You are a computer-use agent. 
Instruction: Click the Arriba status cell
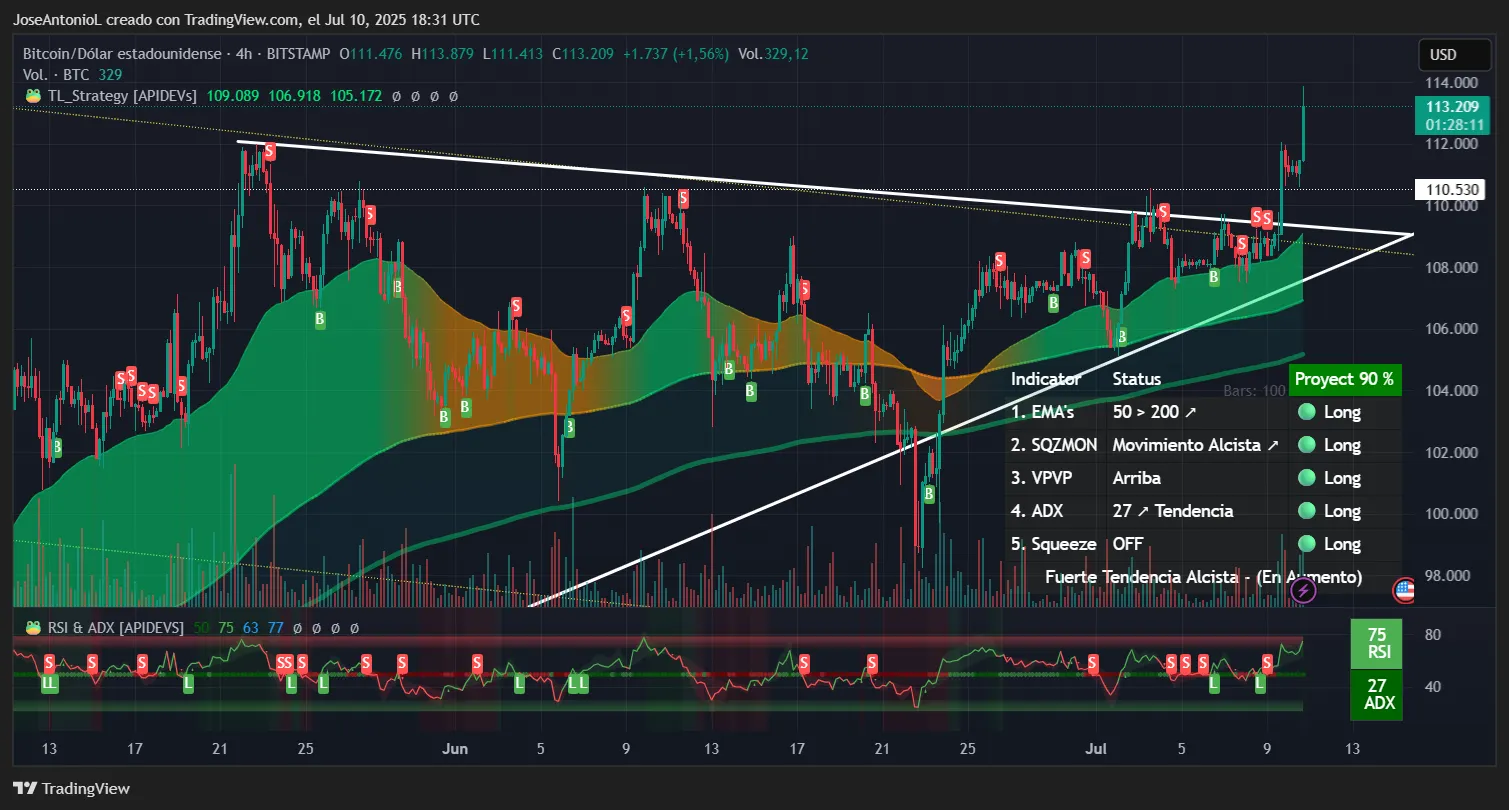1137,478
